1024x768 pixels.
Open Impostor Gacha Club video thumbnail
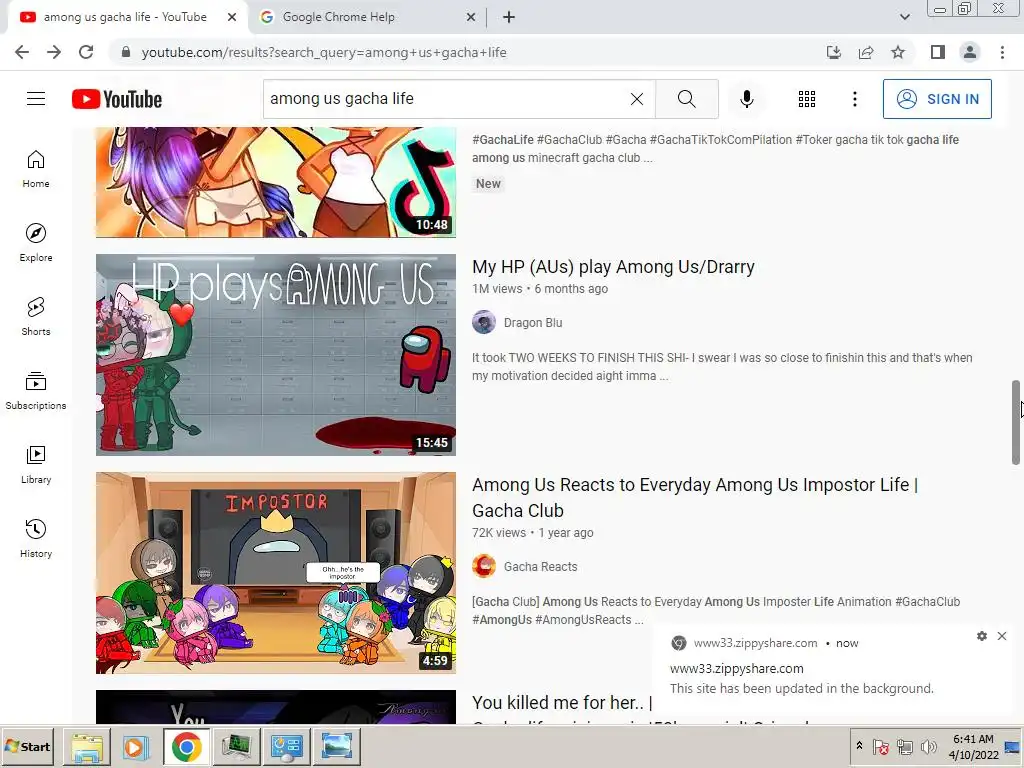[276, 573]
